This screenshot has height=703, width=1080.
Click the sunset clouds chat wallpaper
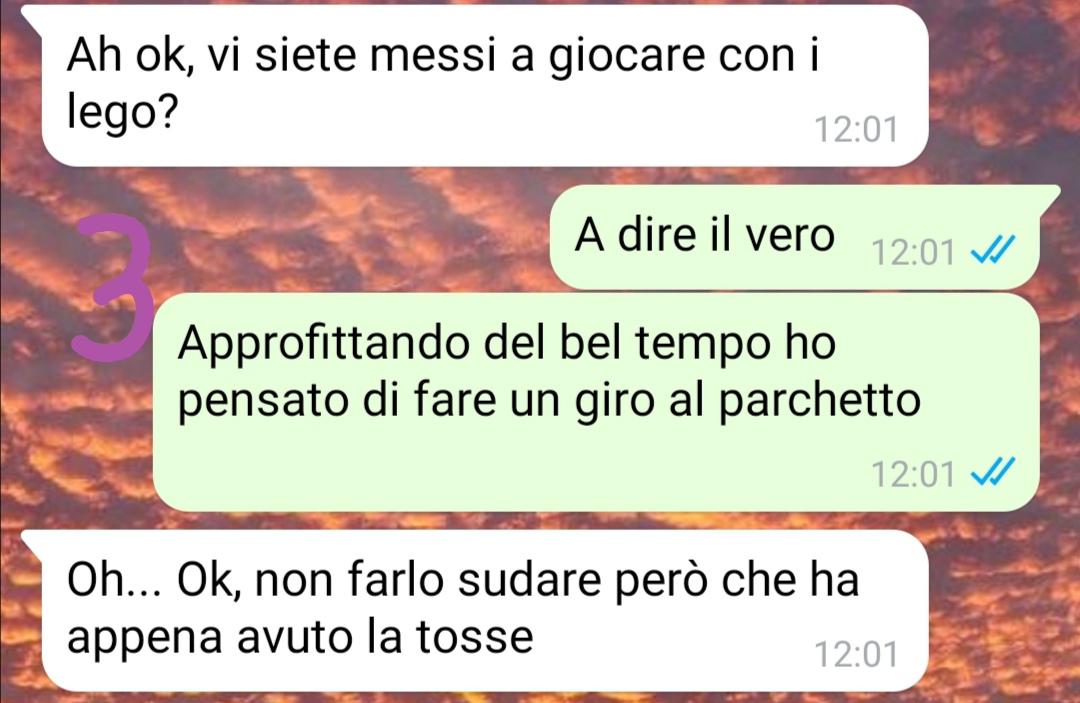coord(344,227)
